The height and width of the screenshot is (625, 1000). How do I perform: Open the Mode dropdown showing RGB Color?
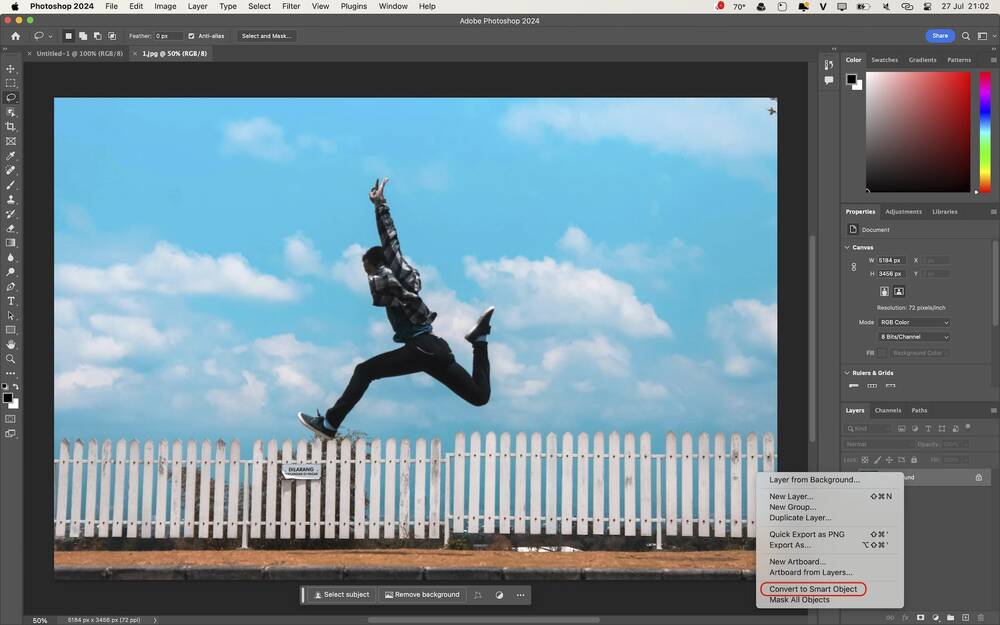click(913, 322)
